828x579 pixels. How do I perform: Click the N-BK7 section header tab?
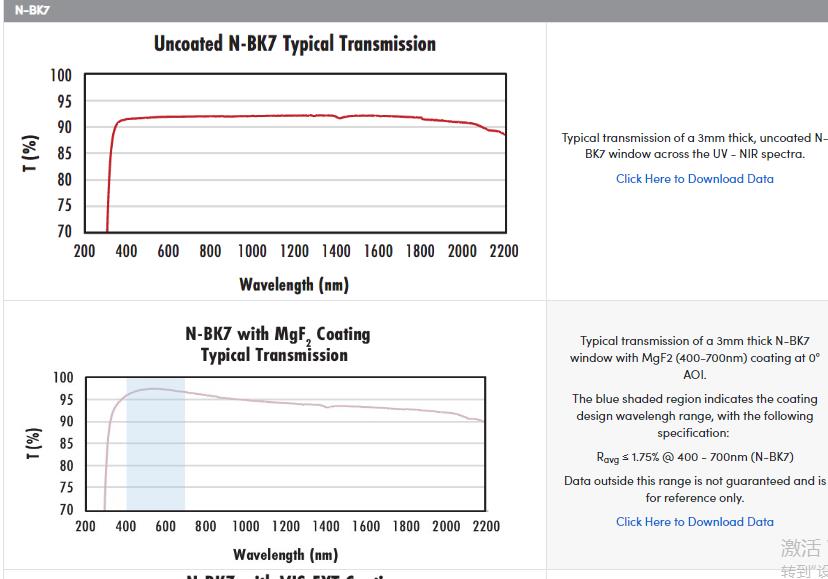(x=32, y=10)
